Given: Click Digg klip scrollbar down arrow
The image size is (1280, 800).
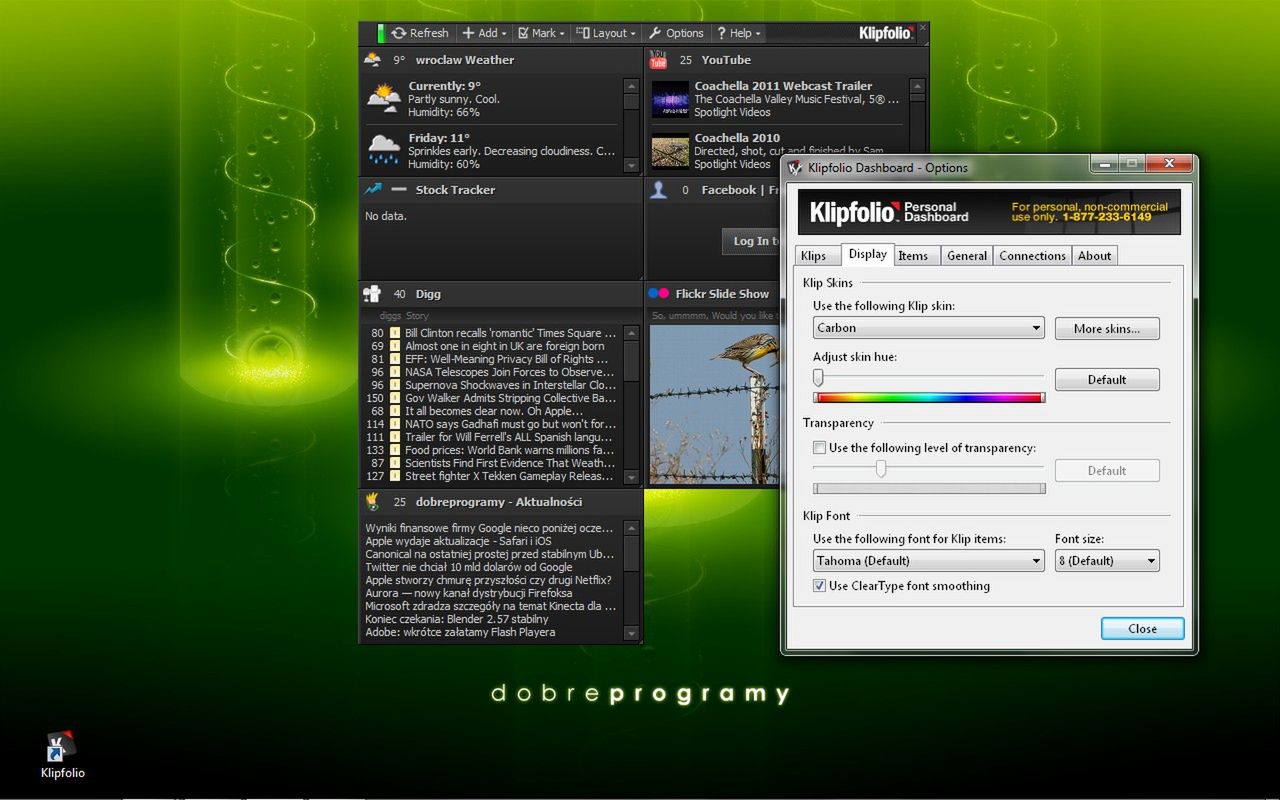Looking at the screenshot, I should 631,477.
